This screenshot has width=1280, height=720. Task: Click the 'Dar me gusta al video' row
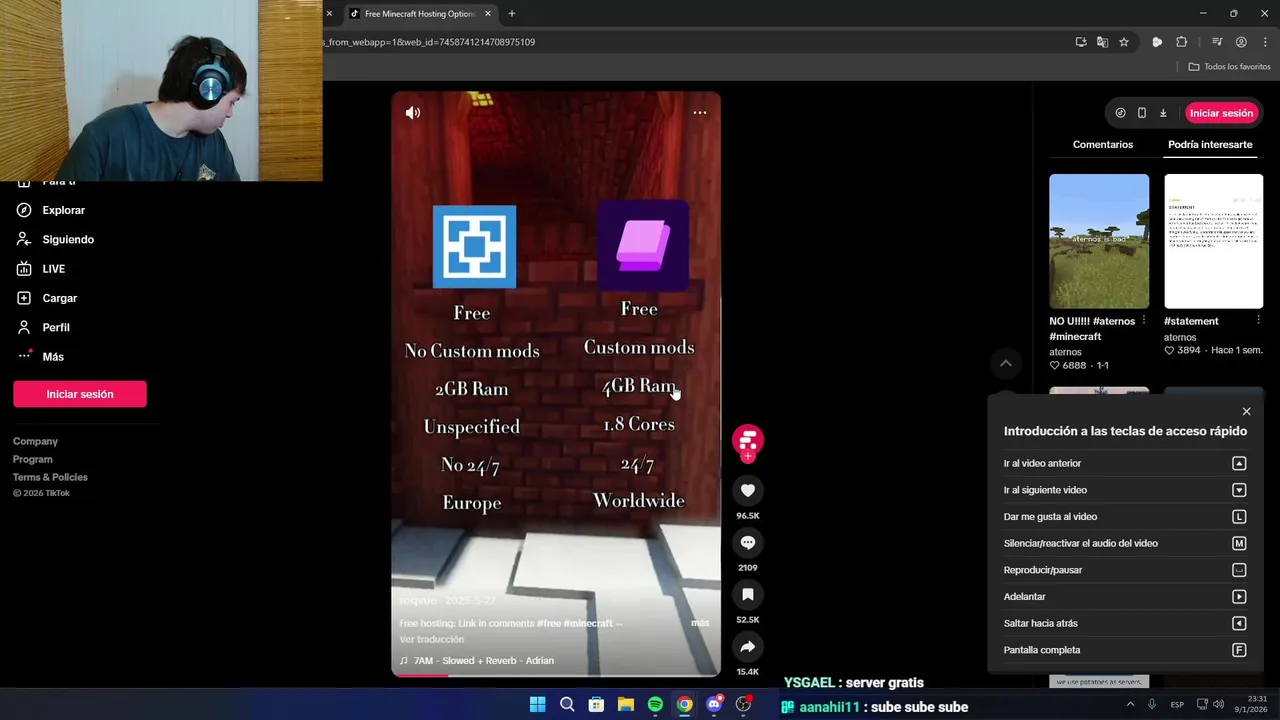(1125, 517)
